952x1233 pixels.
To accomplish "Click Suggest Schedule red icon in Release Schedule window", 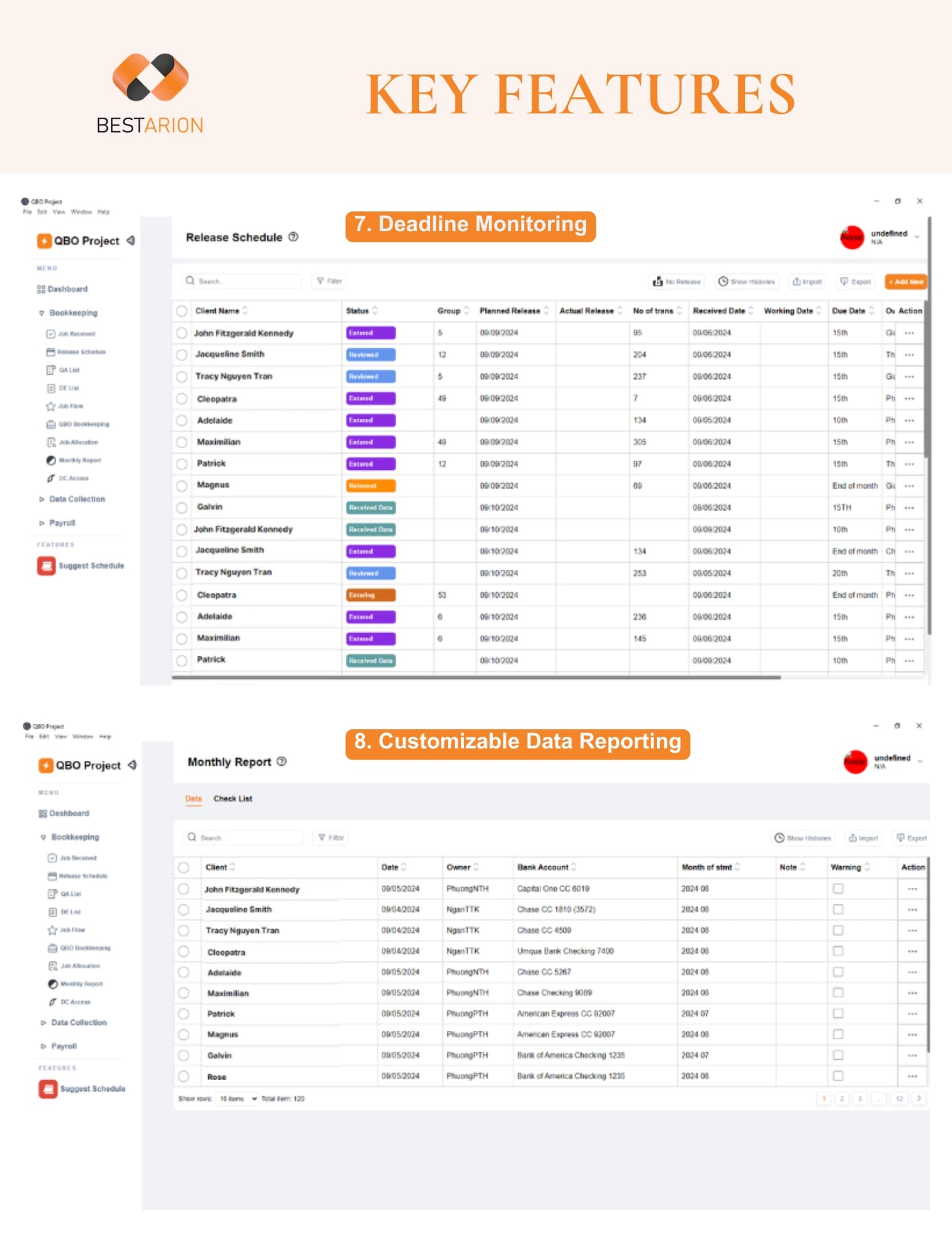I will (x=46, y=565).
